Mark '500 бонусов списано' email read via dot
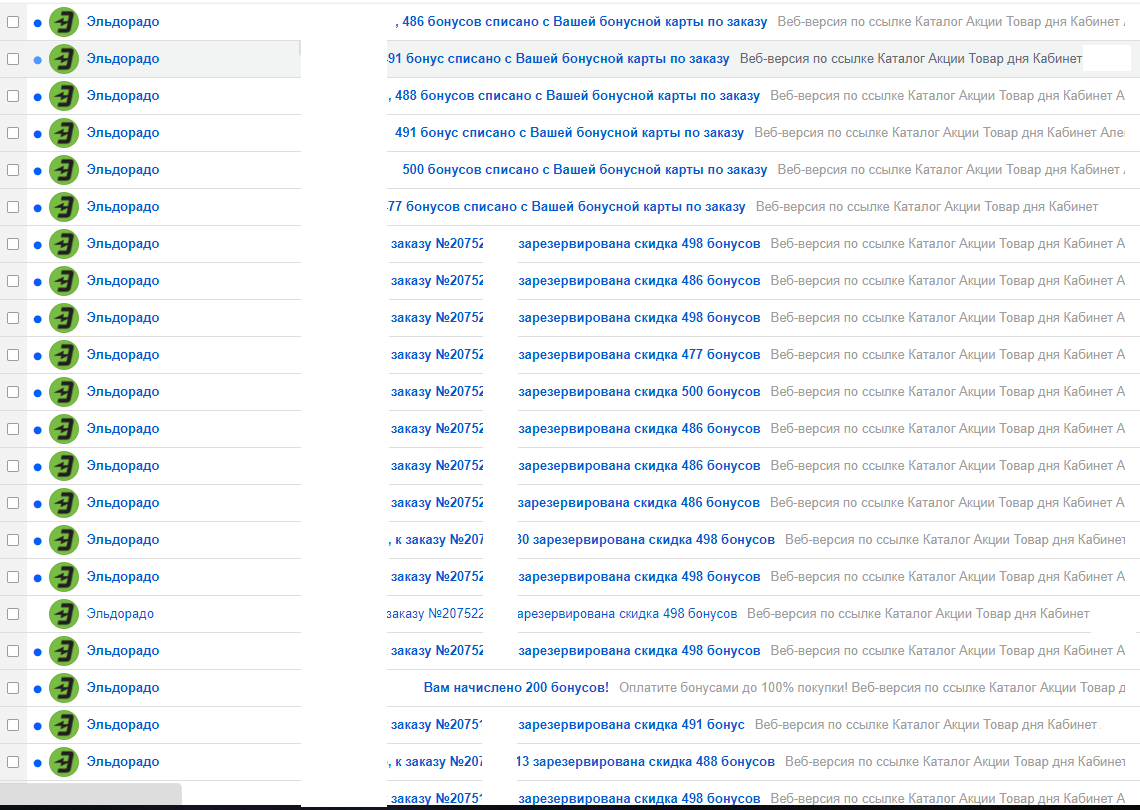Screen dimensions: 1140x810 (38, 171)
